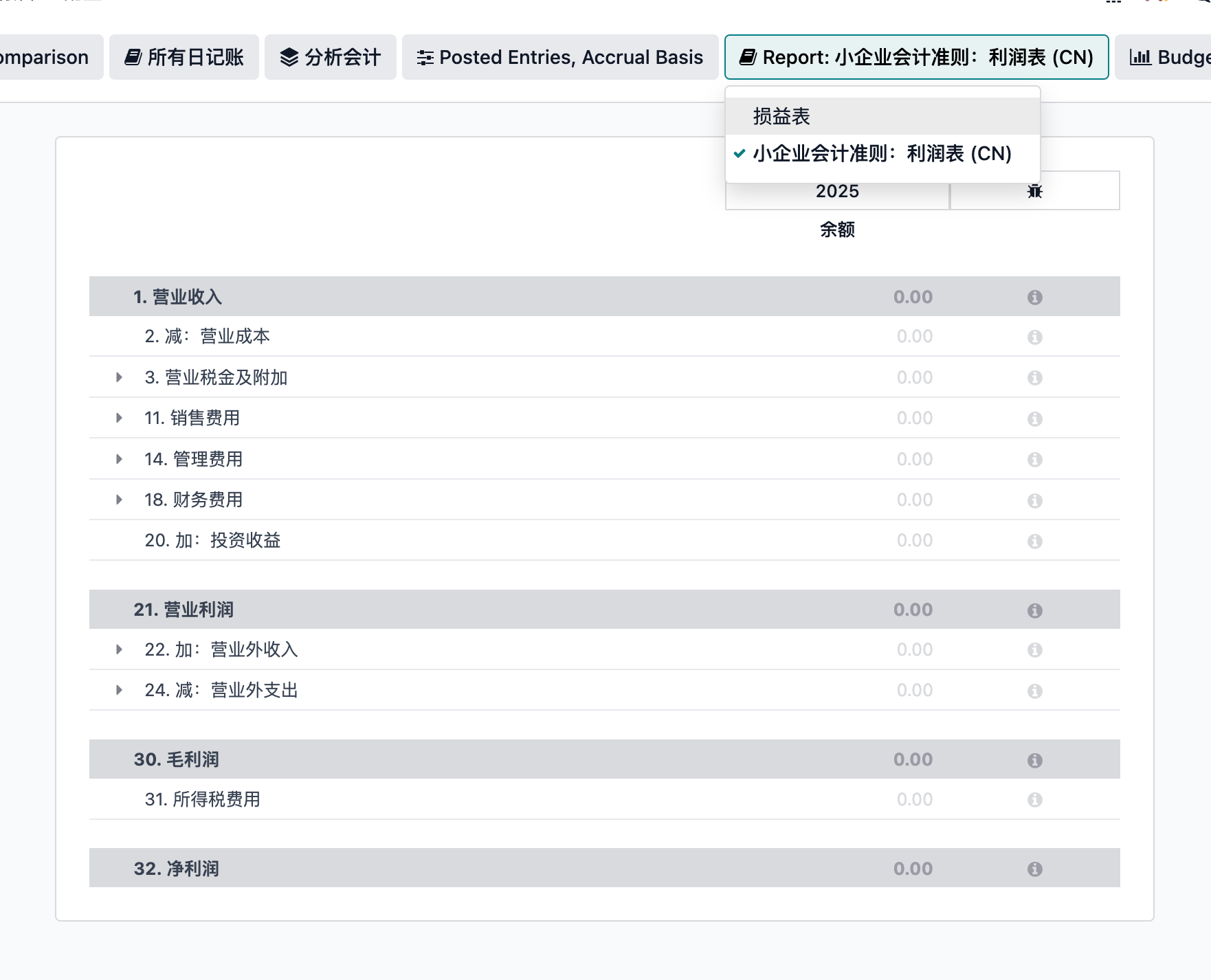Open info icon for 所得税费用

[x=1034, y=800]
